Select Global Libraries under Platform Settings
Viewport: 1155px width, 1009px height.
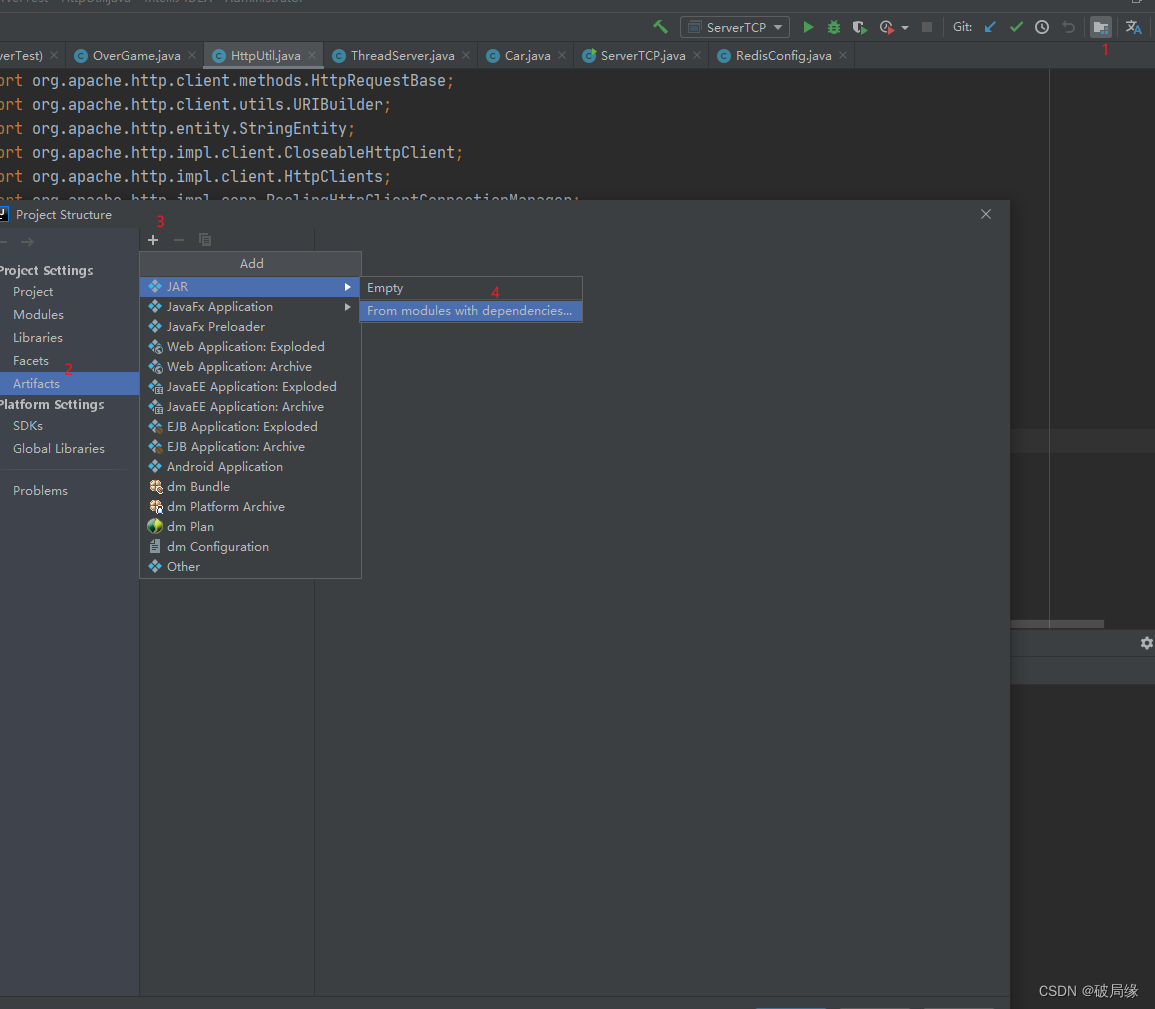pos(58,449)
